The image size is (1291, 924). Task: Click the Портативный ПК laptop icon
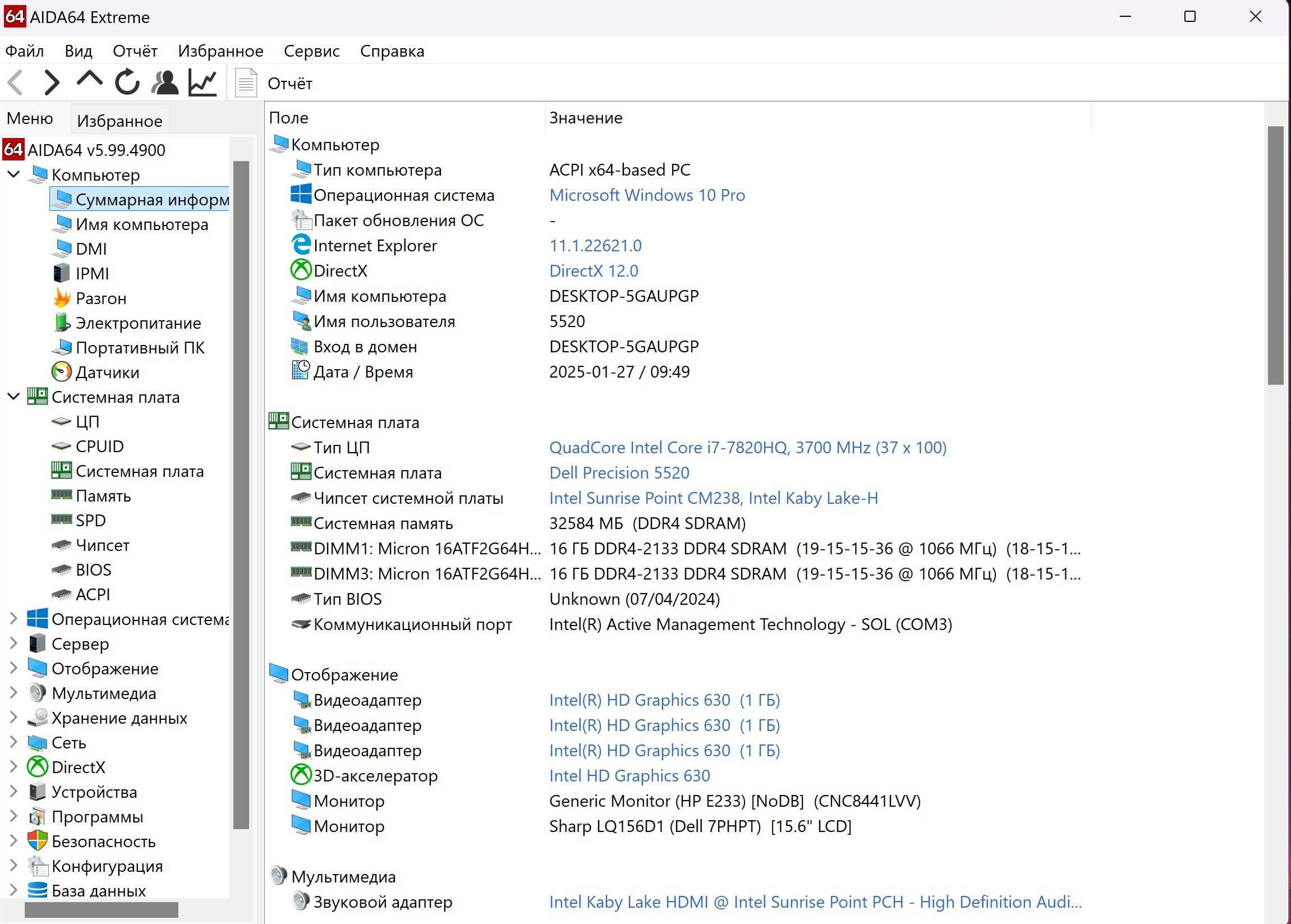click(x=62, y=347)
